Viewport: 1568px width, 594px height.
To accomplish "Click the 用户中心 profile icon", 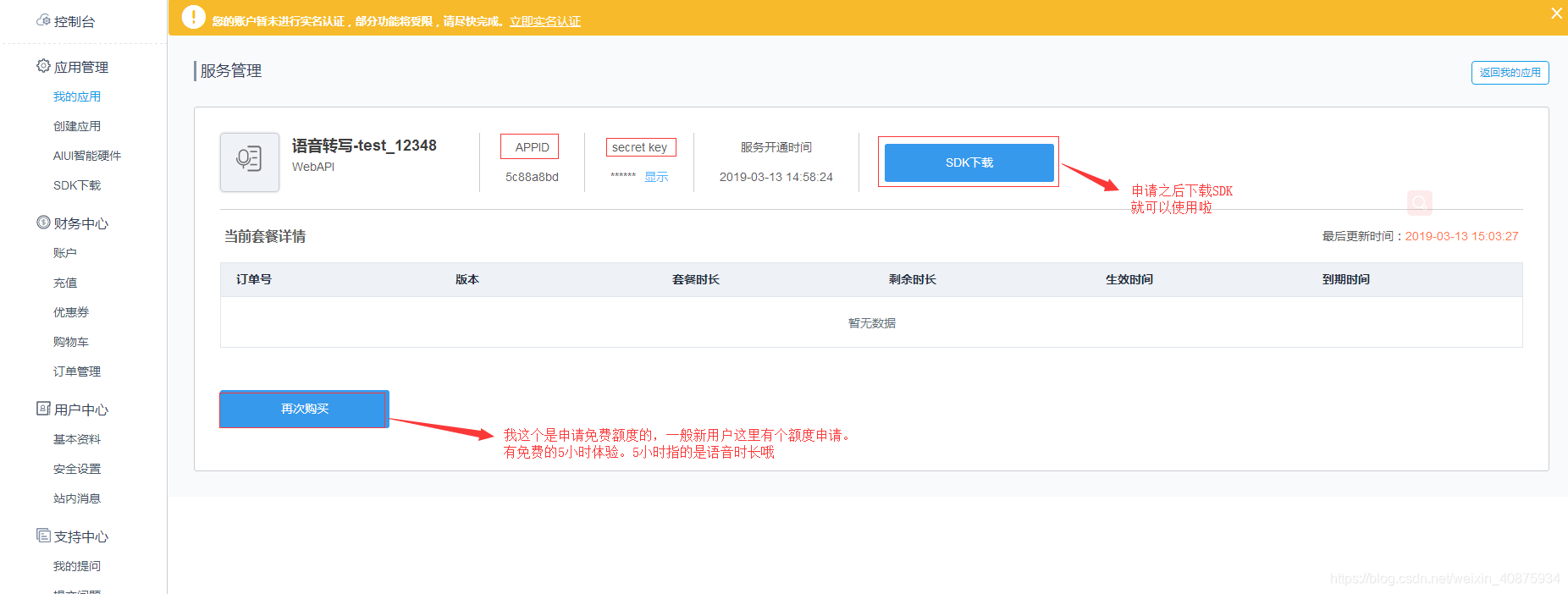I will (x=43, y=409).
